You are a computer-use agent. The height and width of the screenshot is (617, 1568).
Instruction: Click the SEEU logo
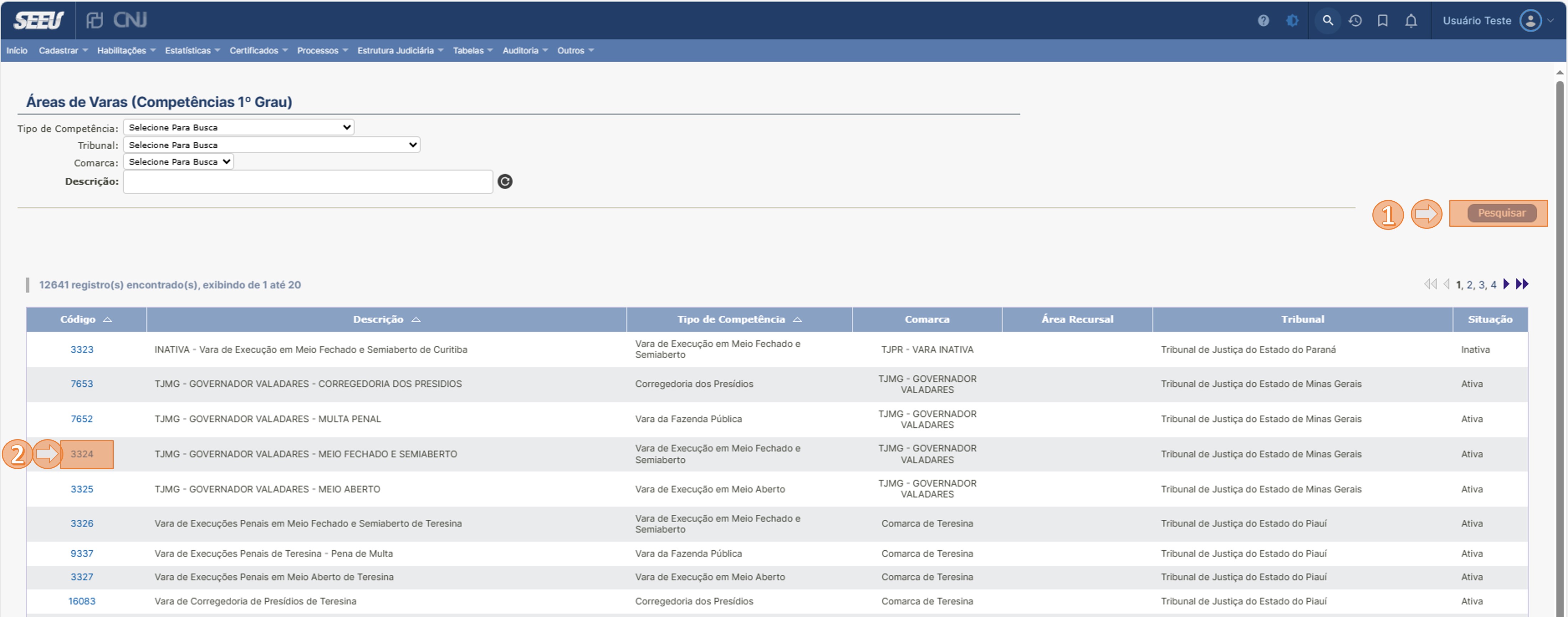click(x=38, y=21)
